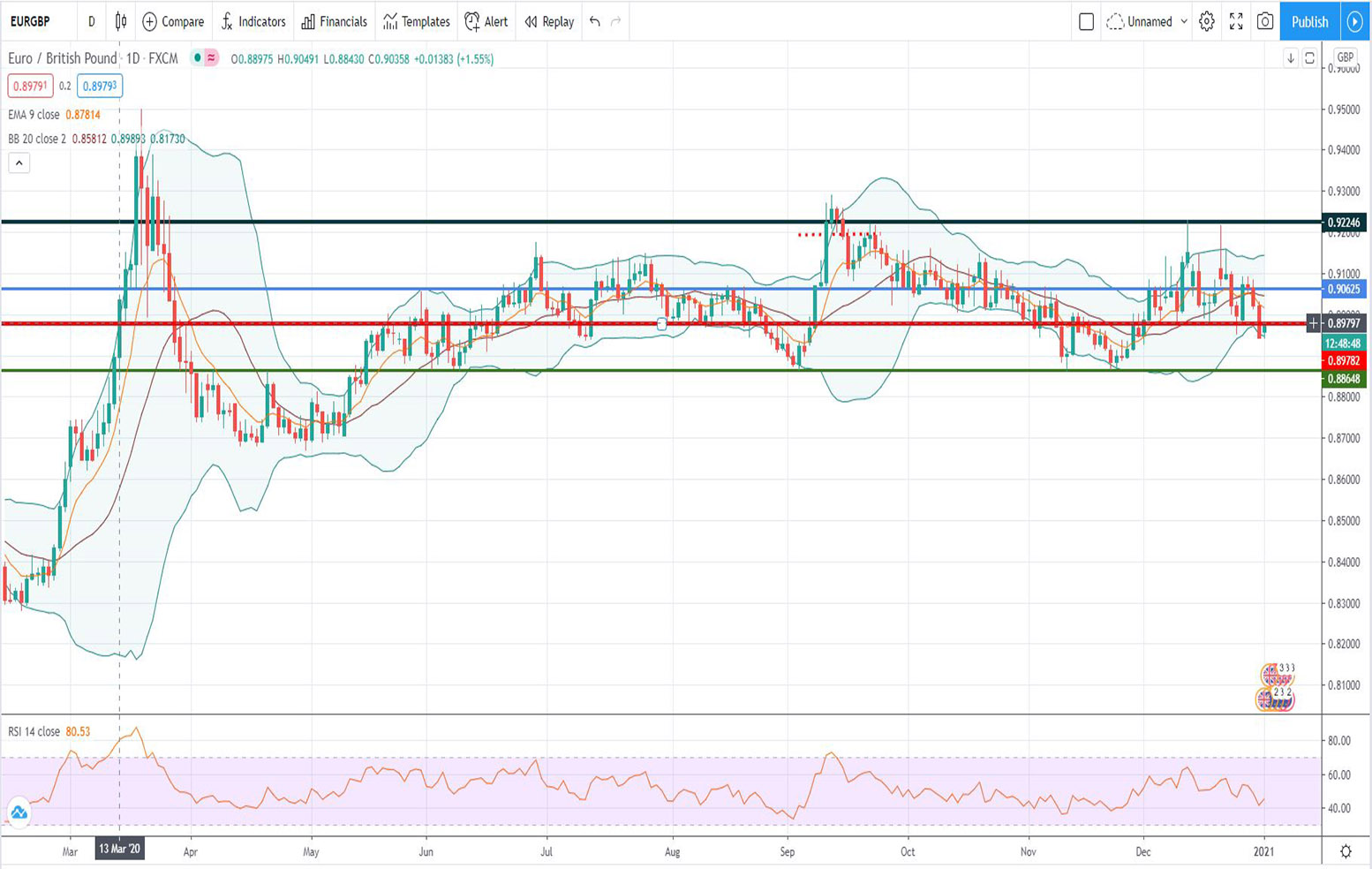
Task: Open the D timeframe interval dropdown
Action: (91, 21)
